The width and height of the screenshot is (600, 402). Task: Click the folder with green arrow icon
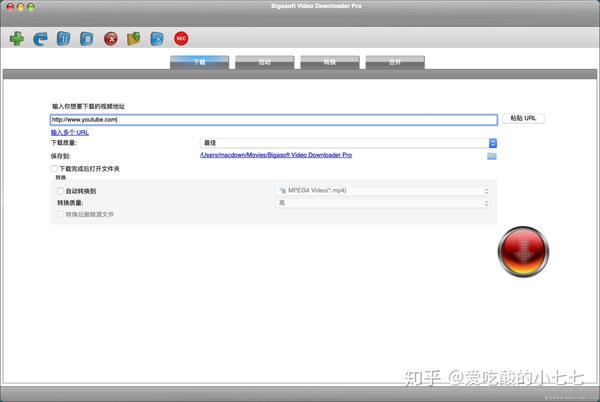[x=134, y=39]
